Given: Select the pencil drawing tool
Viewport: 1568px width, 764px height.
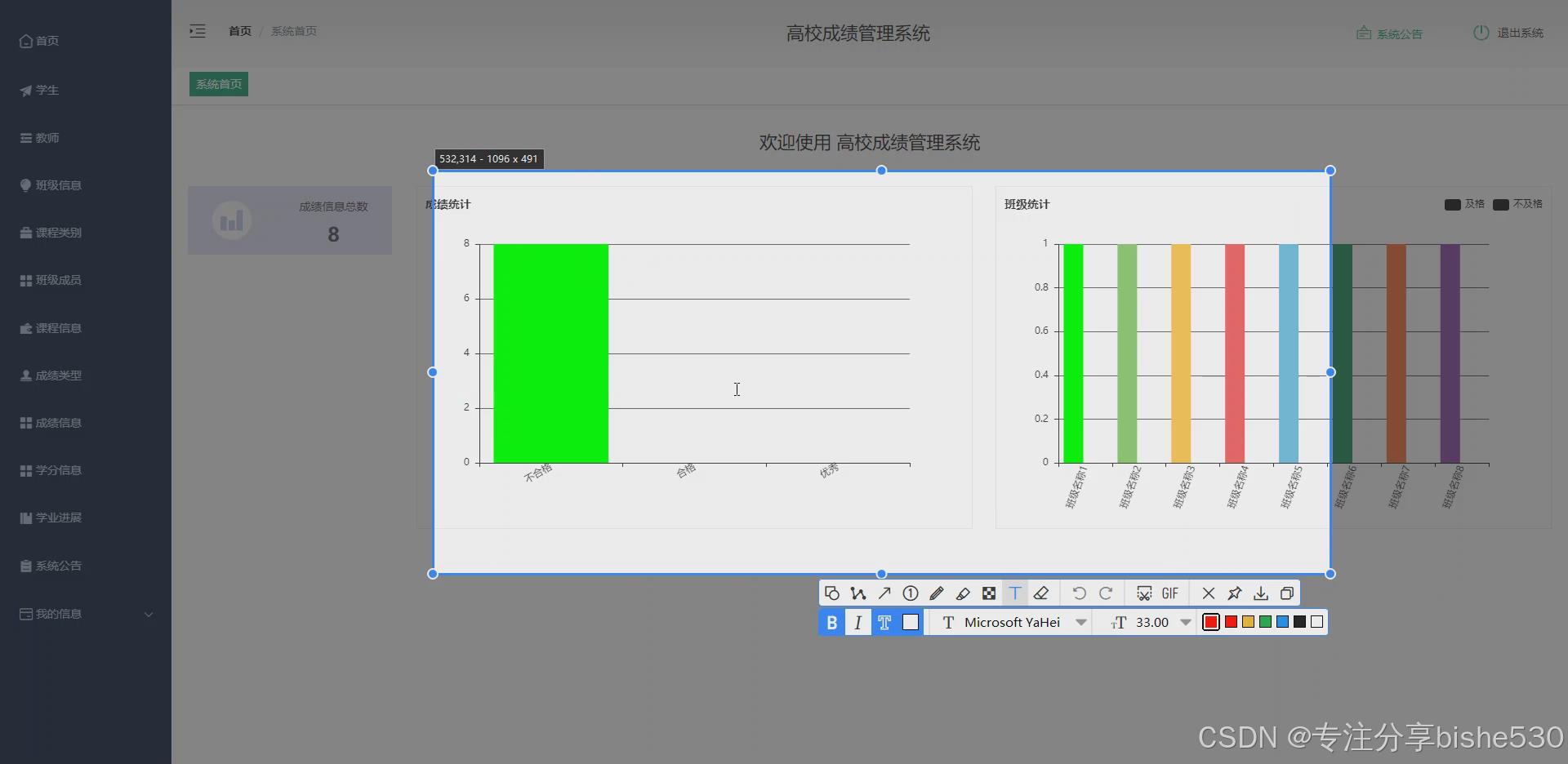Looking at the screenshot, I should tap(937, 593).
